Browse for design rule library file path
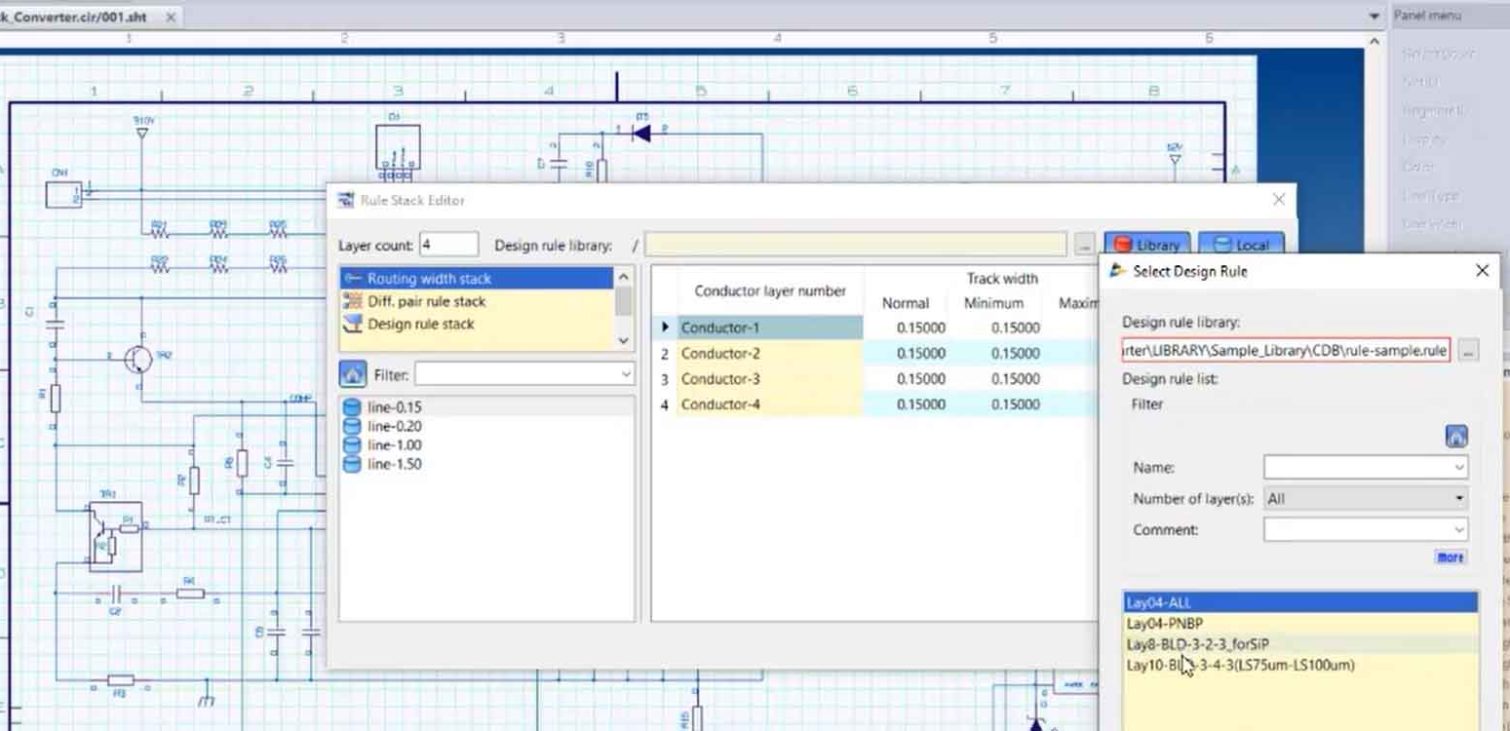 pyautogui.click(x=1467, y=351)
